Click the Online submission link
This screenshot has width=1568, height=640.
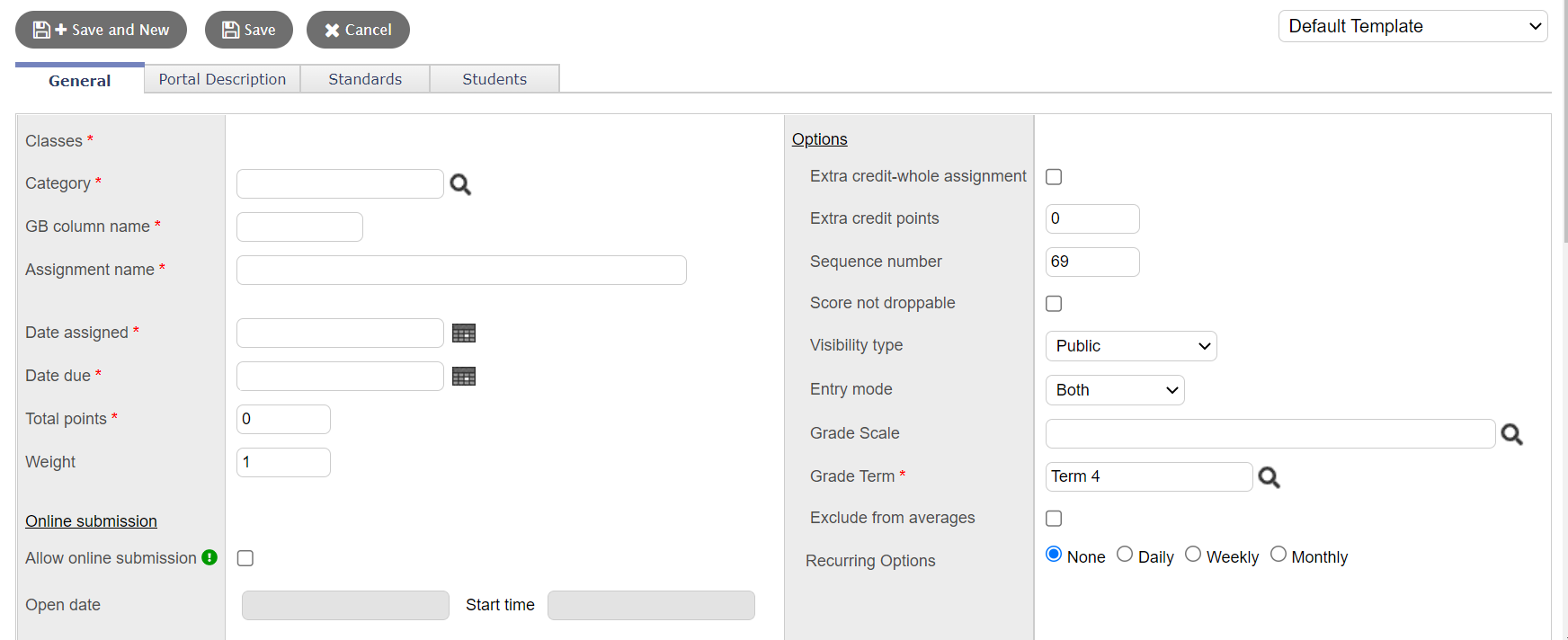(x=91, y=521)
